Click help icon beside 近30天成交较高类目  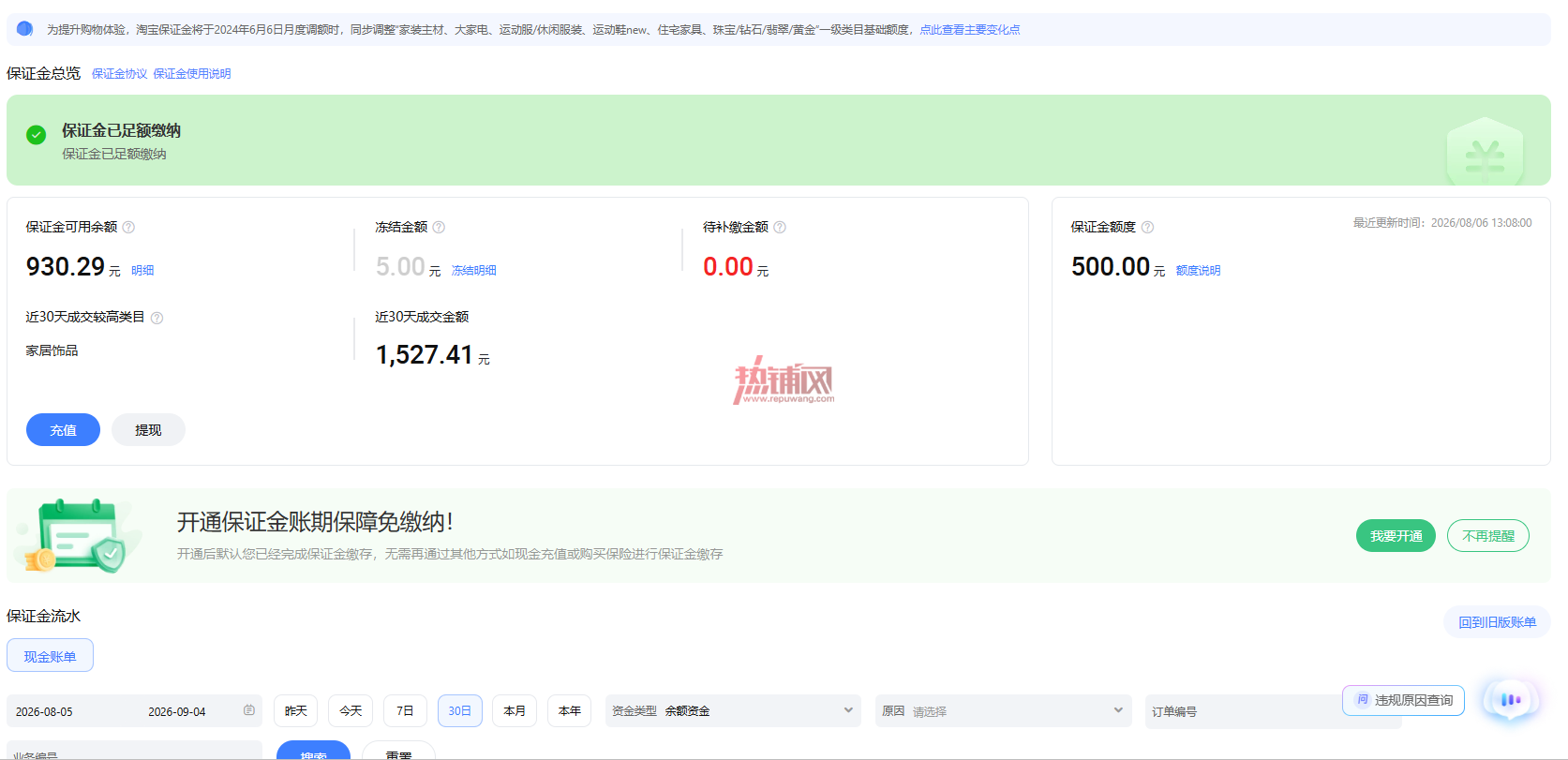(x=157, y=318)
